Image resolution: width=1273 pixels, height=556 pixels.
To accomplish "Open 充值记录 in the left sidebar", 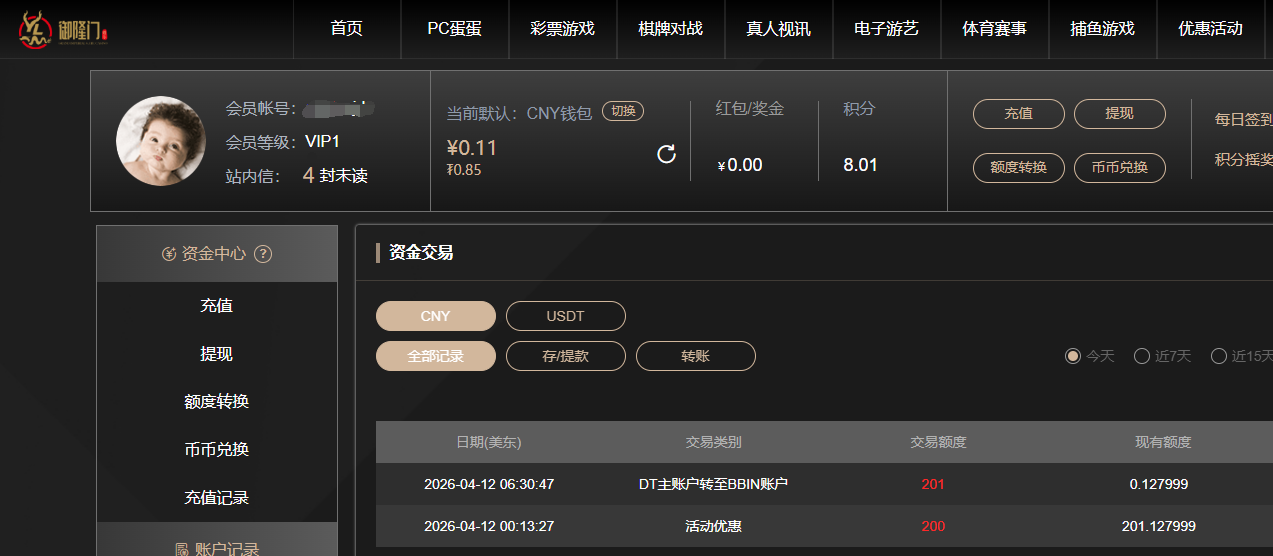I will (216, 498).
